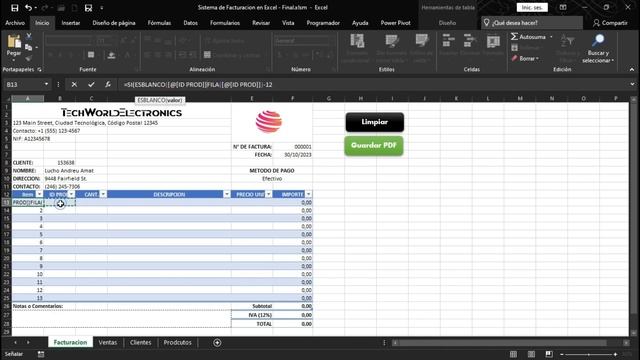The height and width of the screenshot is (360, 640).
Task: Click the Borrar eraser icon
Action: tap(514, 58)
